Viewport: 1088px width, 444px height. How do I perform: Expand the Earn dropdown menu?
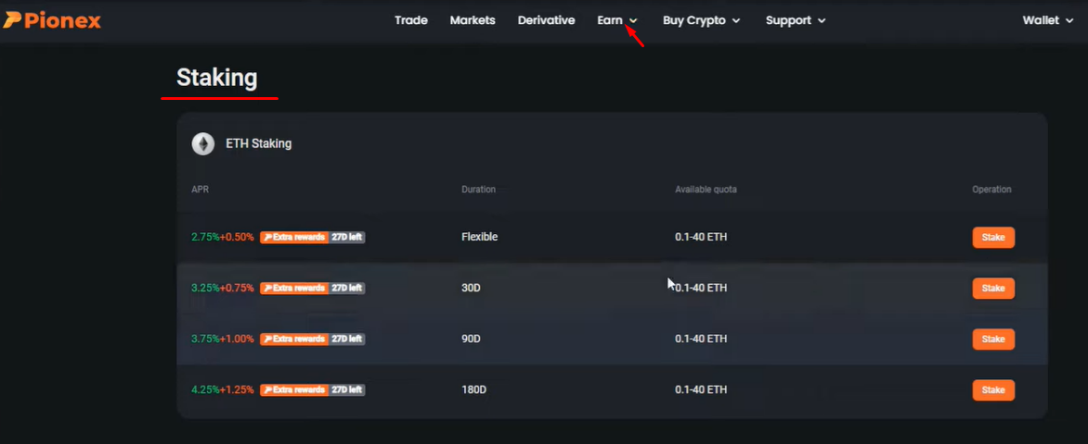coord(618,21)
